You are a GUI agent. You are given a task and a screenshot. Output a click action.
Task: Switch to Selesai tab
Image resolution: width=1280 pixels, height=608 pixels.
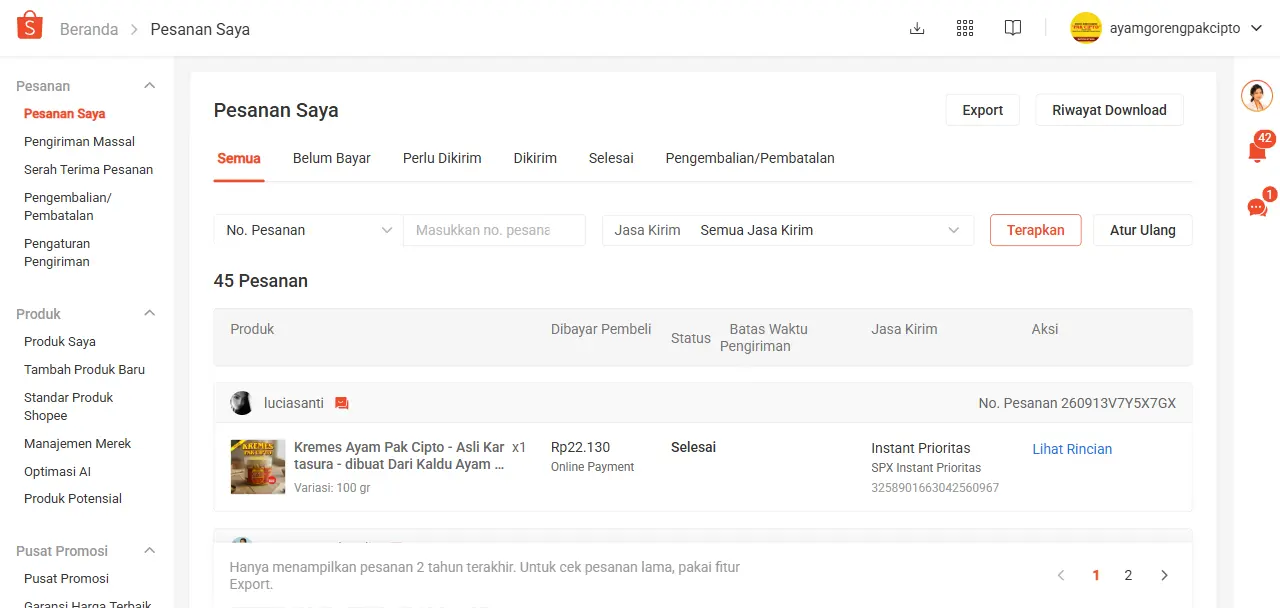(611, 158)
